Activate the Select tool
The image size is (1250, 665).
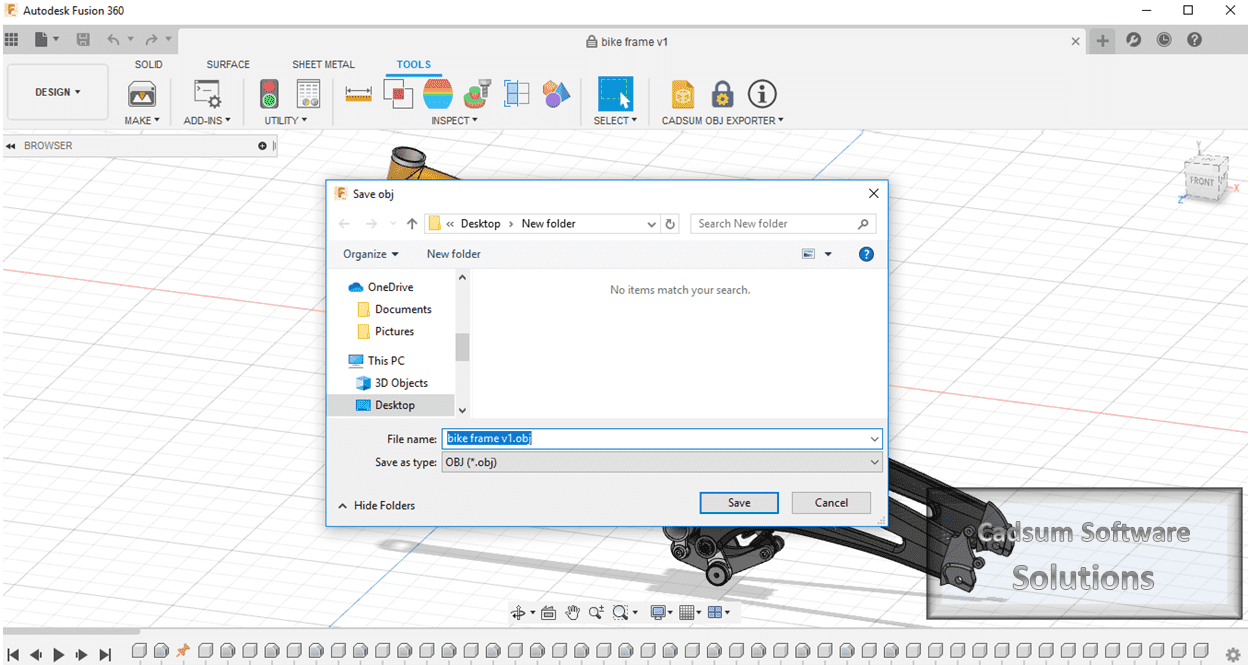[x=615, y=96]
